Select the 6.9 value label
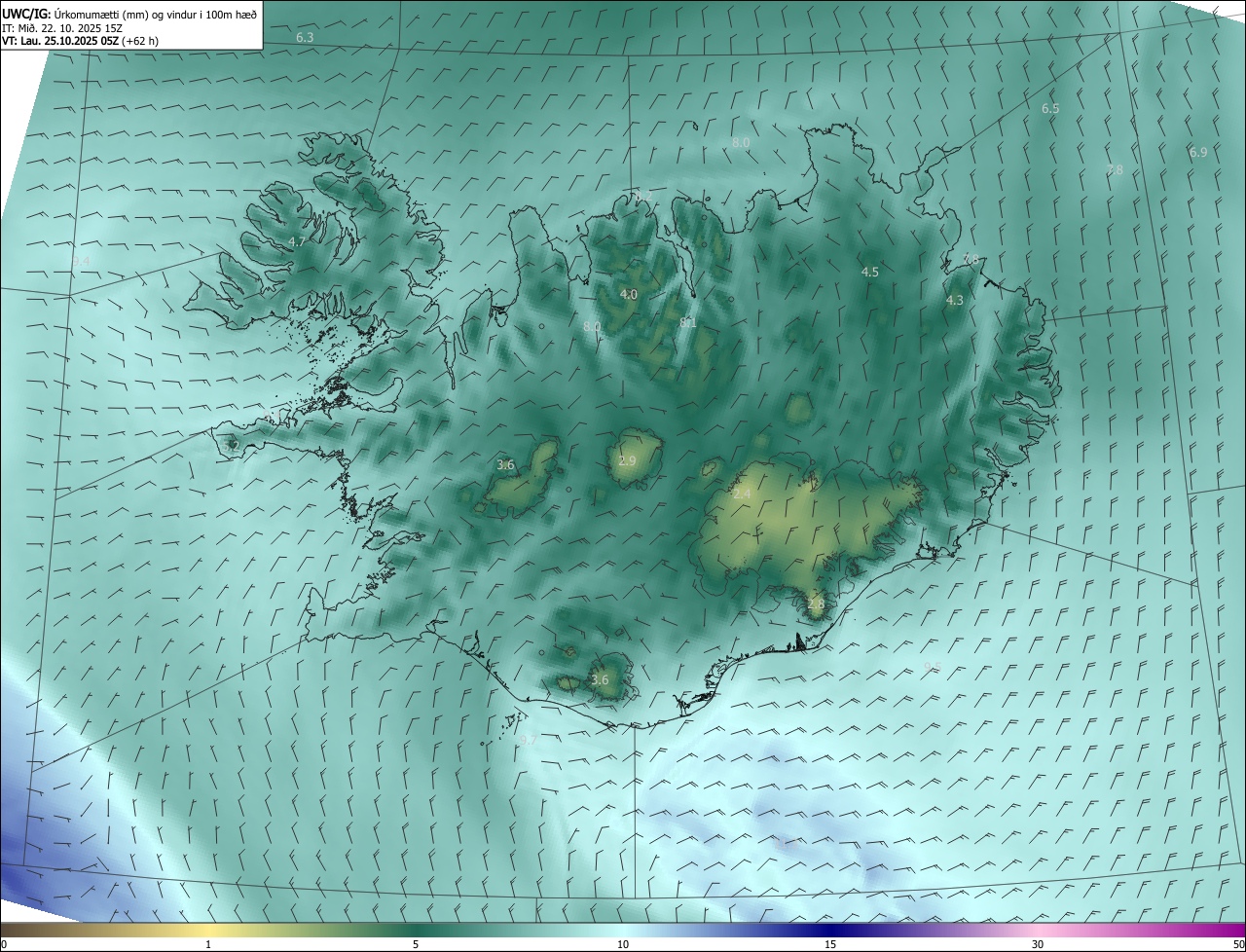The height and width of the screenshot is (952, 1246). coord(1198,152)
